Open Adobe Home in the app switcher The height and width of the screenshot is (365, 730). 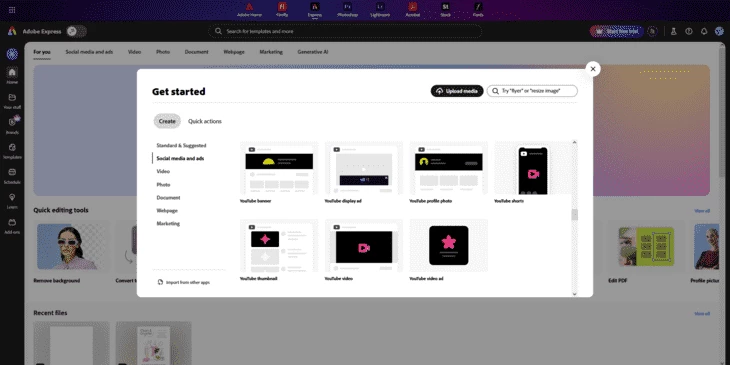point(250,10)
